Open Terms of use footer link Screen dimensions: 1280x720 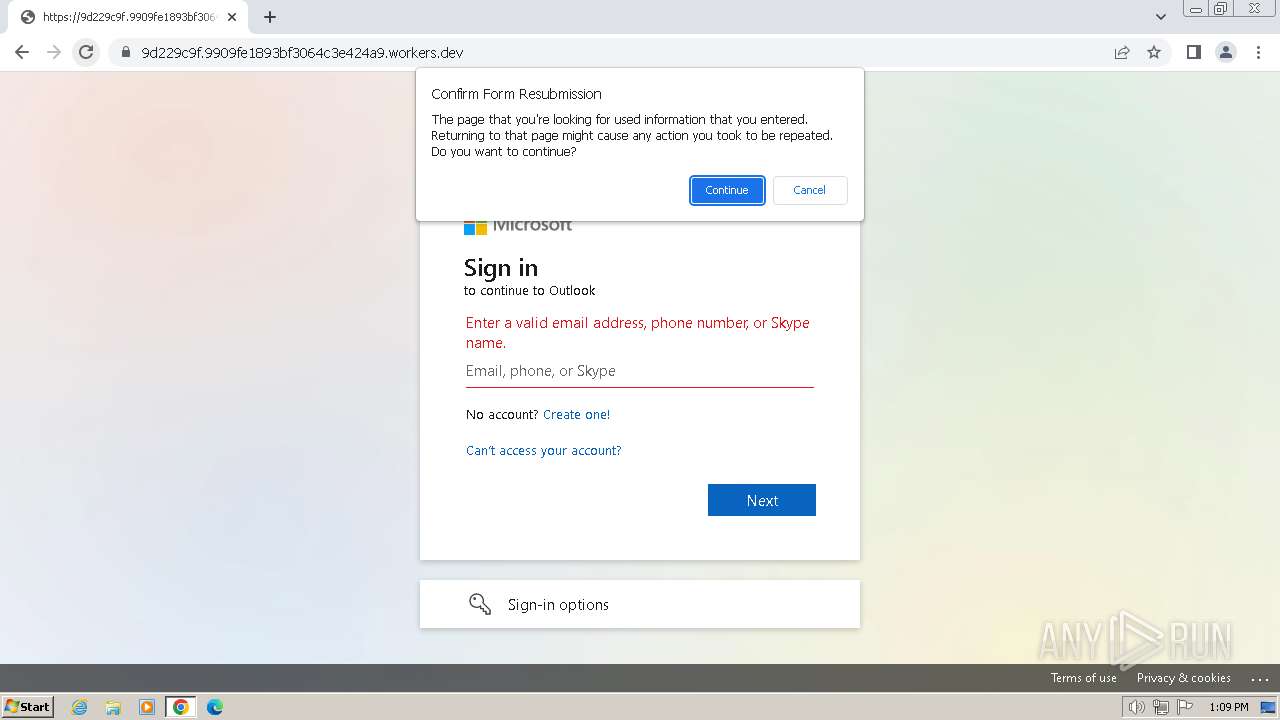(x=1083, y=678)
